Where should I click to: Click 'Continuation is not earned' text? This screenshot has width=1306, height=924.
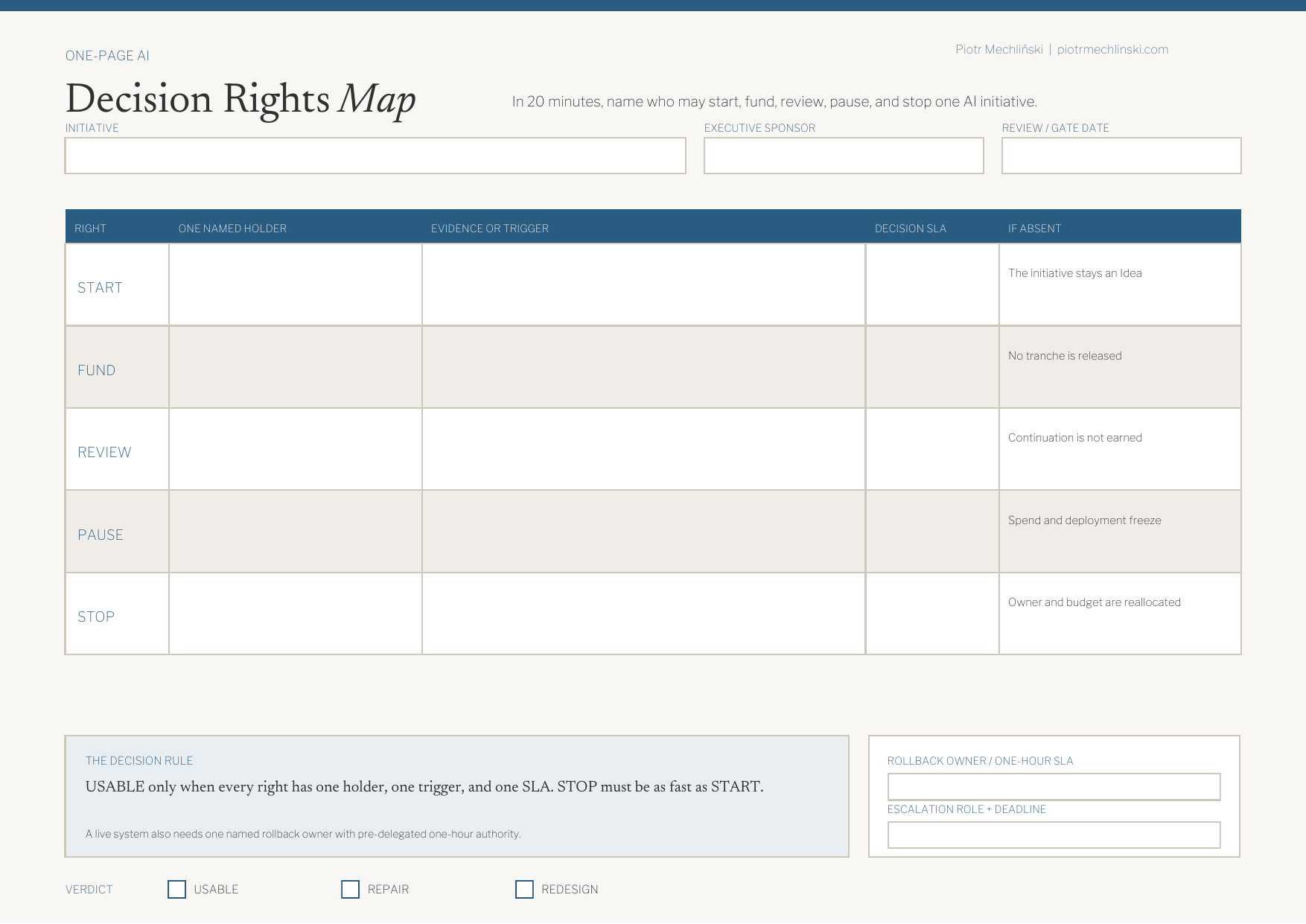(x=1075, y=438)
